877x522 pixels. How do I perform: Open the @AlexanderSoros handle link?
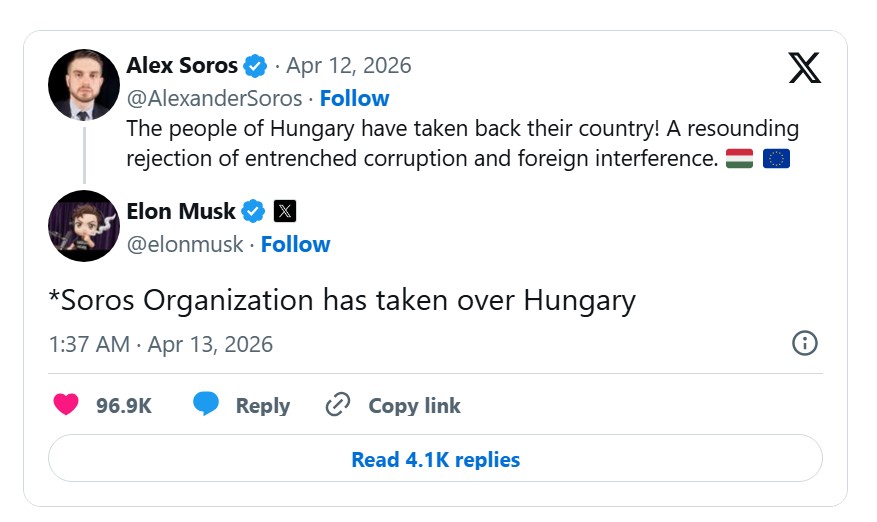pos(214,98)
